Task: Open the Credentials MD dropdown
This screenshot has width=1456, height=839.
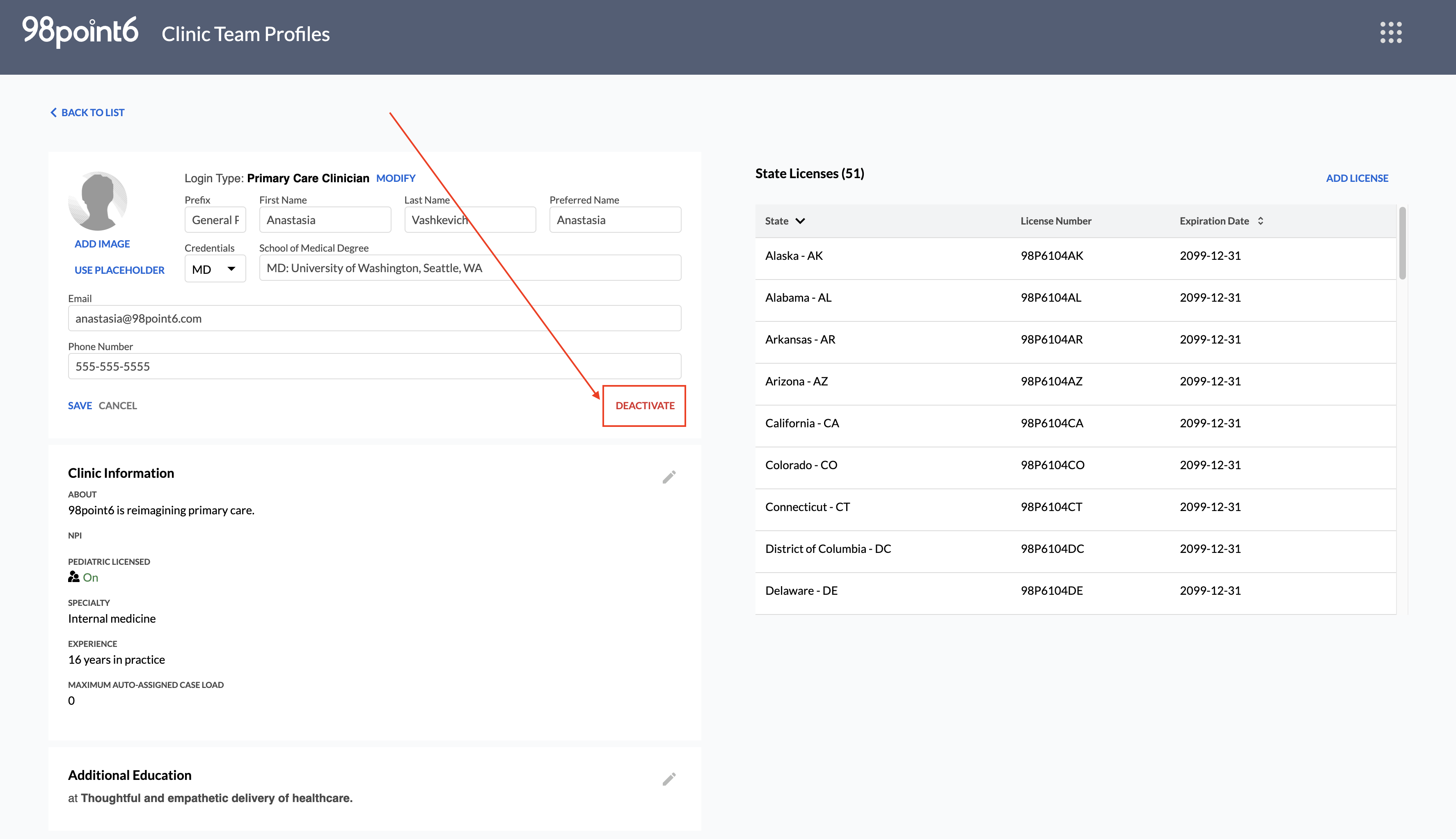Action: (x=215, y=269)
